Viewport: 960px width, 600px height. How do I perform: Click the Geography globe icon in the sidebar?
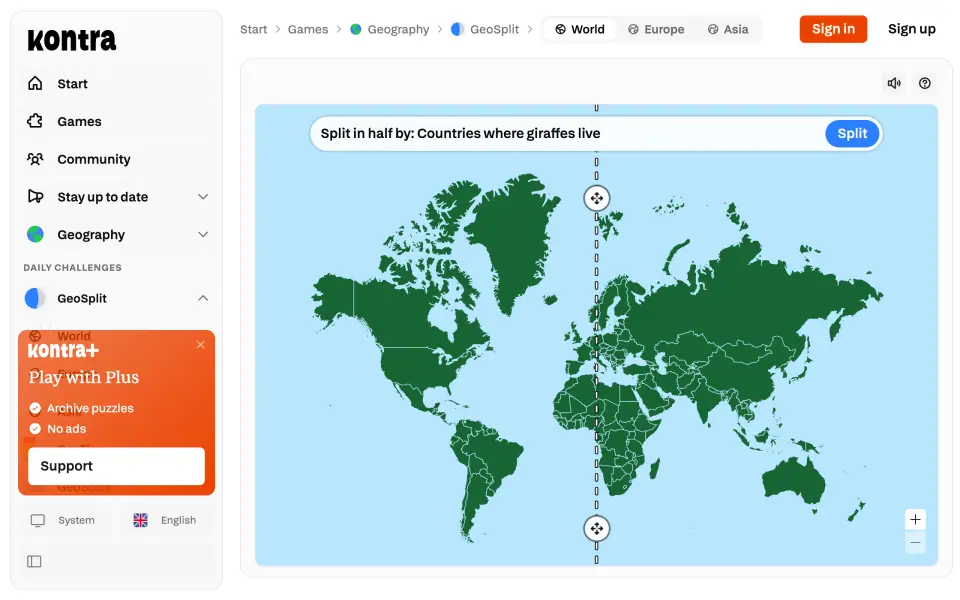tap(36, 234)
